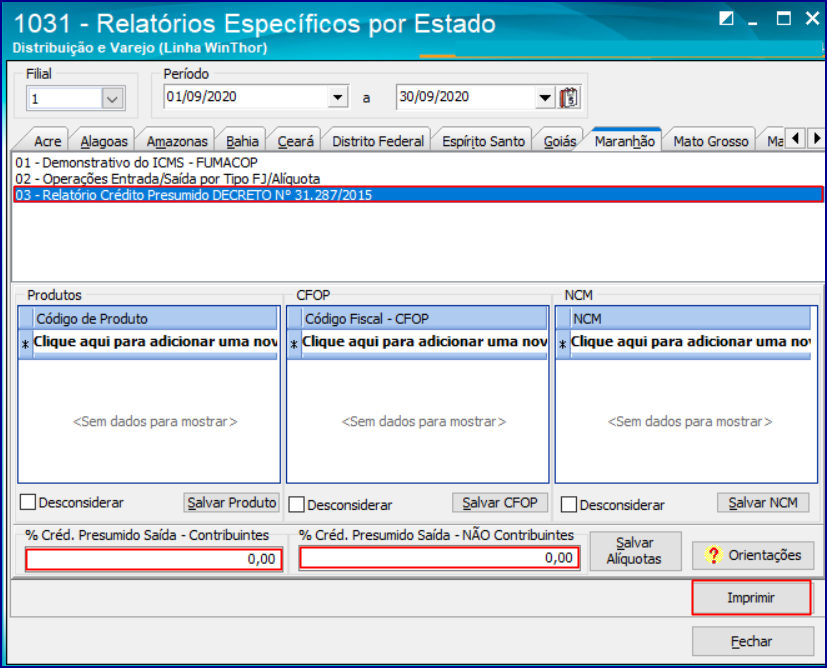
Task: Expand the start date 01/09/2020 dropdown
Action: click(338, 97)
